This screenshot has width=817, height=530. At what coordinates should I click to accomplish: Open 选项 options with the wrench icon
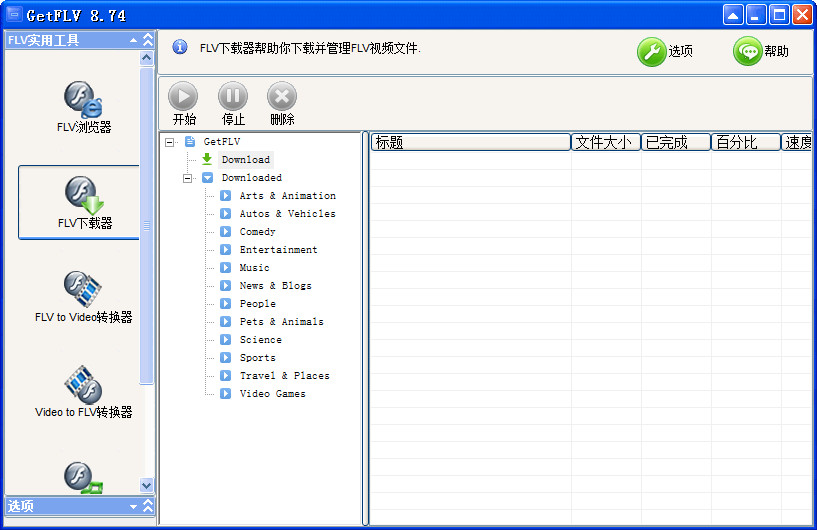(665, 51)
